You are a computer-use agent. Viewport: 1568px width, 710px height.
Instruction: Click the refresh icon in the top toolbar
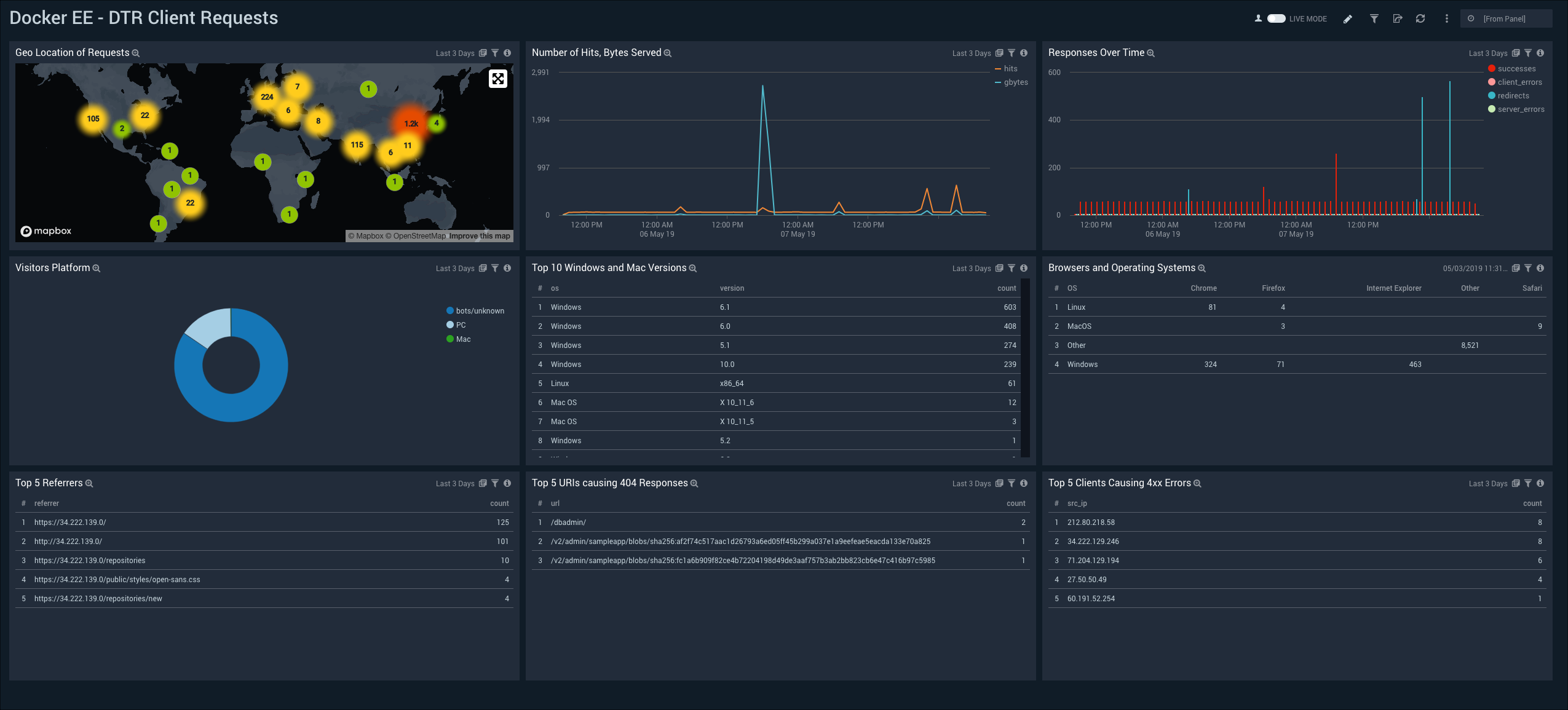[x=1421, y=19]
